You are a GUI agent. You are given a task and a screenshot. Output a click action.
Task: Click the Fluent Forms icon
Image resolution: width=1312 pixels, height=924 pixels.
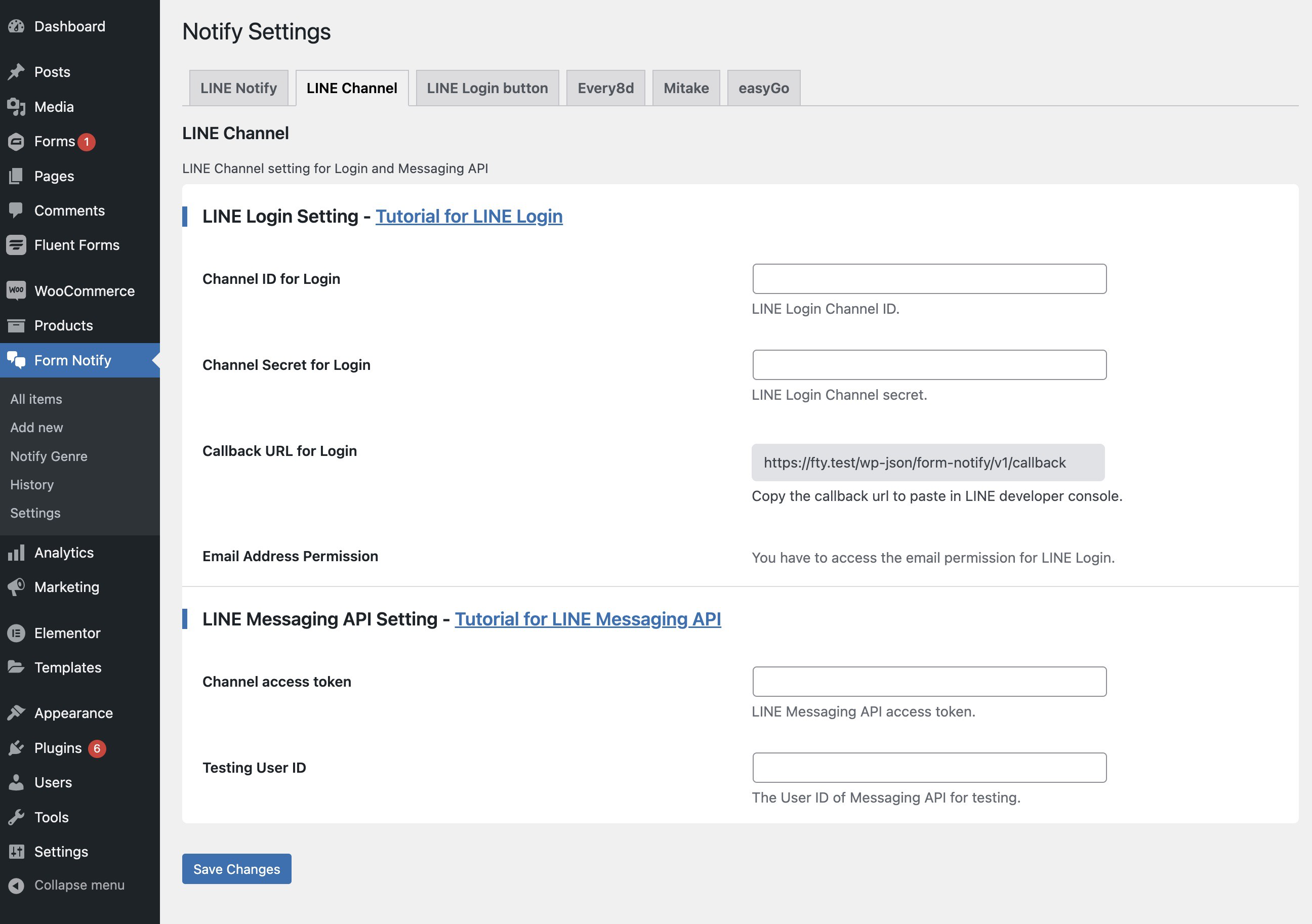(x=16, y=245)
